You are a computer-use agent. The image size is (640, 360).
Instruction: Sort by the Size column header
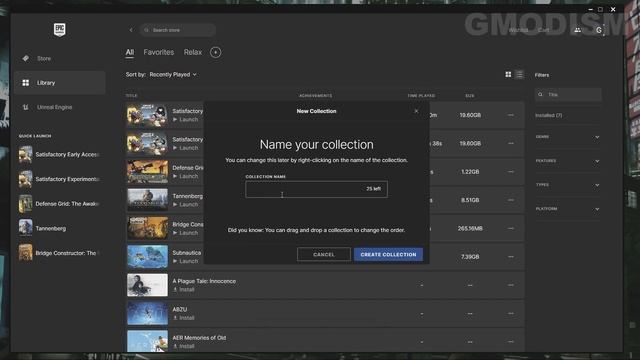[x=470, y=96]
